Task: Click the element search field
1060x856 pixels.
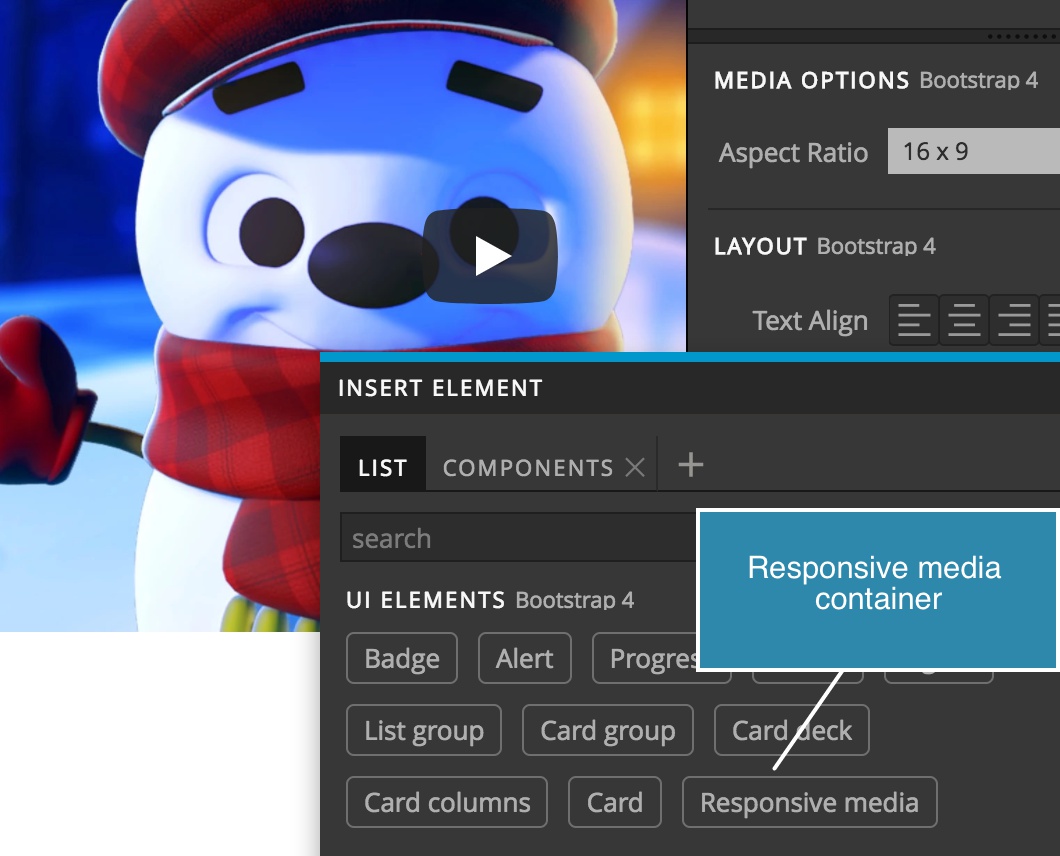Action: [519, 538]
